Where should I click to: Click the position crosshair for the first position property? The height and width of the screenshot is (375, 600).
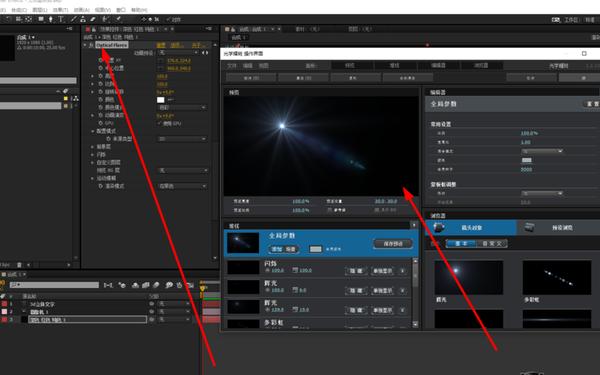pos(160,60)
